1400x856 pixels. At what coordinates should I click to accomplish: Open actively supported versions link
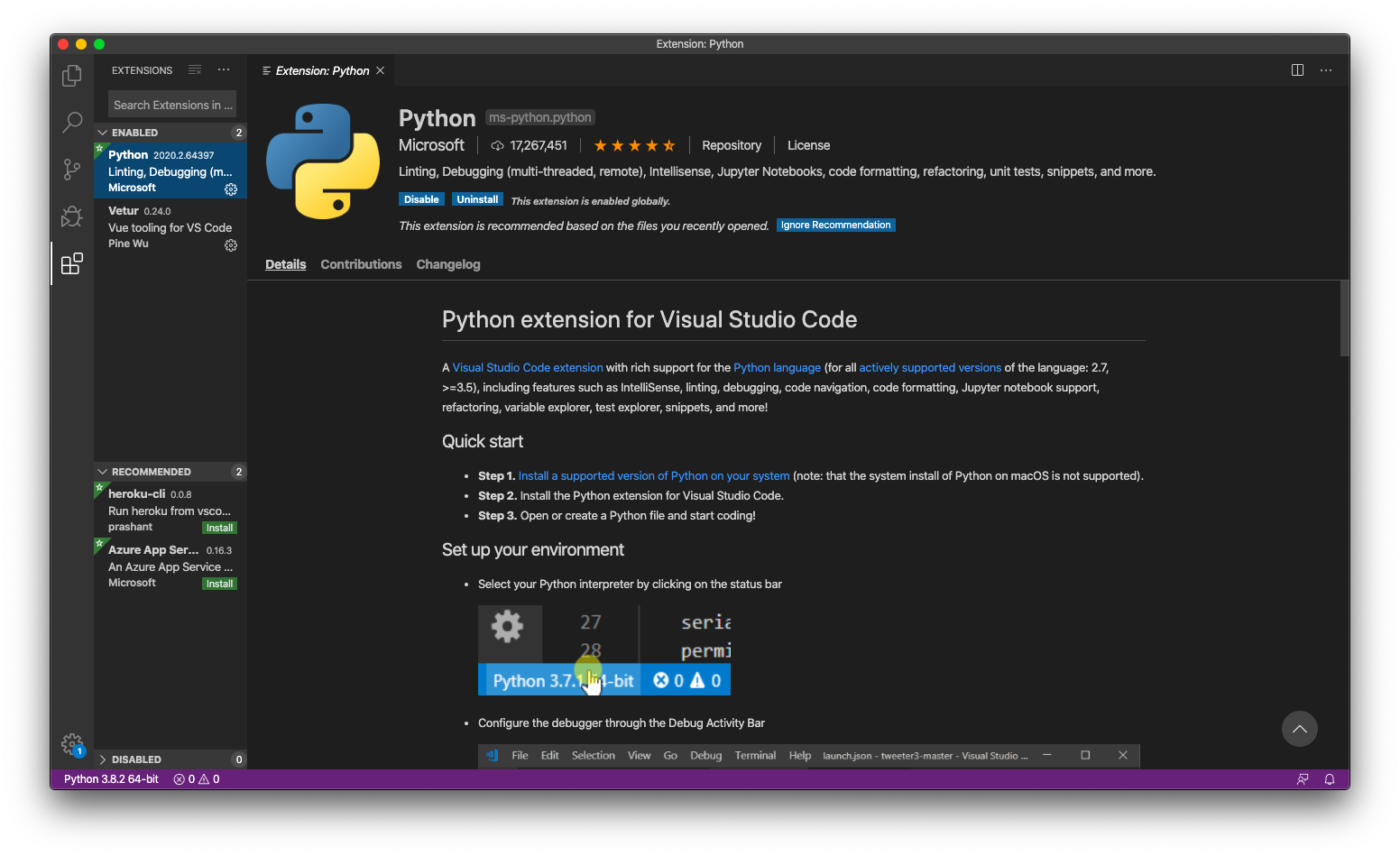click(x=930, y=368)
